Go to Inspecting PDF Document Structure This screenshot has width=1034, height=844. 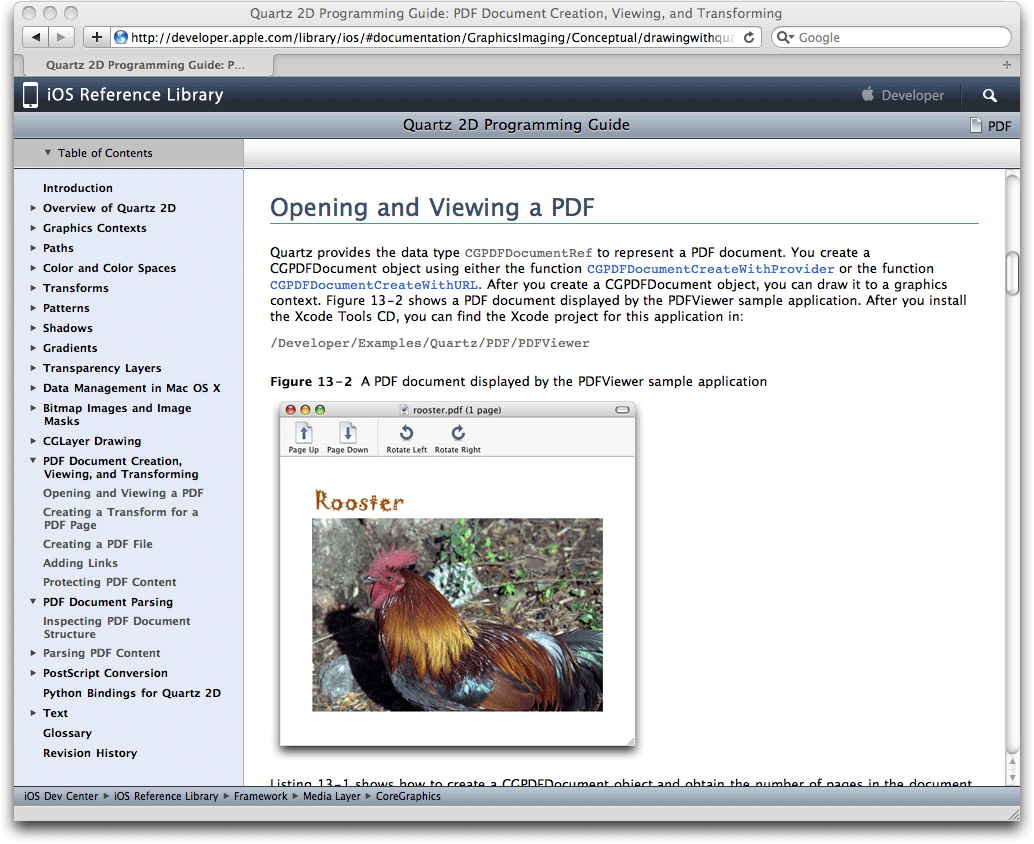pos(117,627)
